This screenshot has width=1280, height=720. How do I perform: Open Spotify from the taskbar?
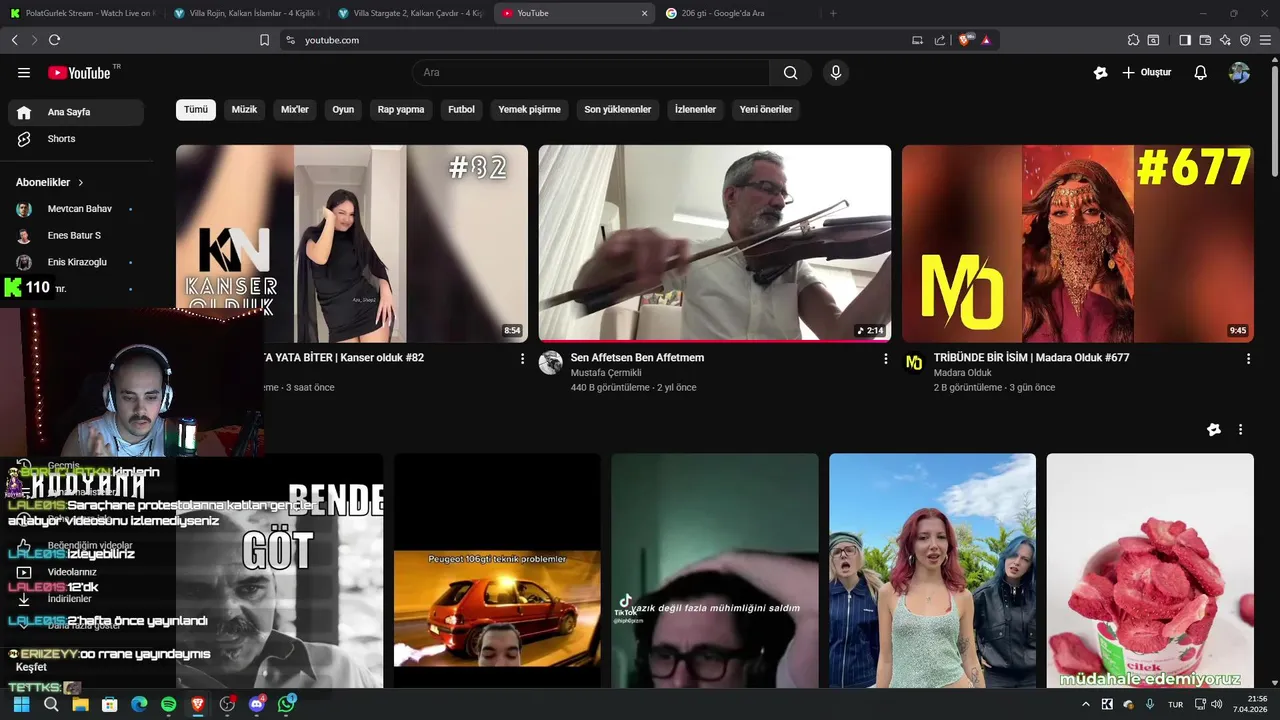pyautogui.click(x=168, y=704)
